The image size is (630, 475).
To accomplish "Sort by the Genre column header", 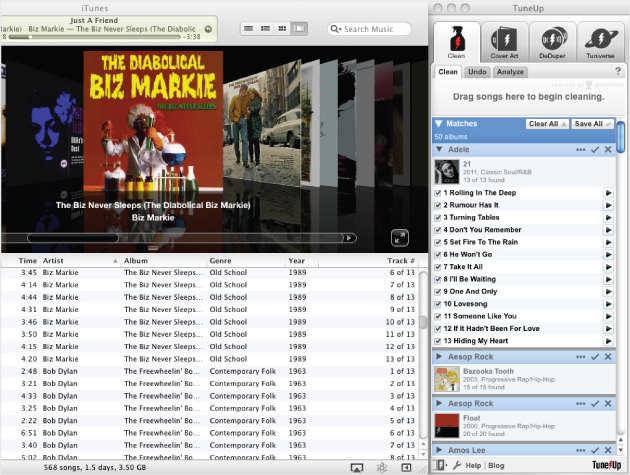I will pos(246,260).
